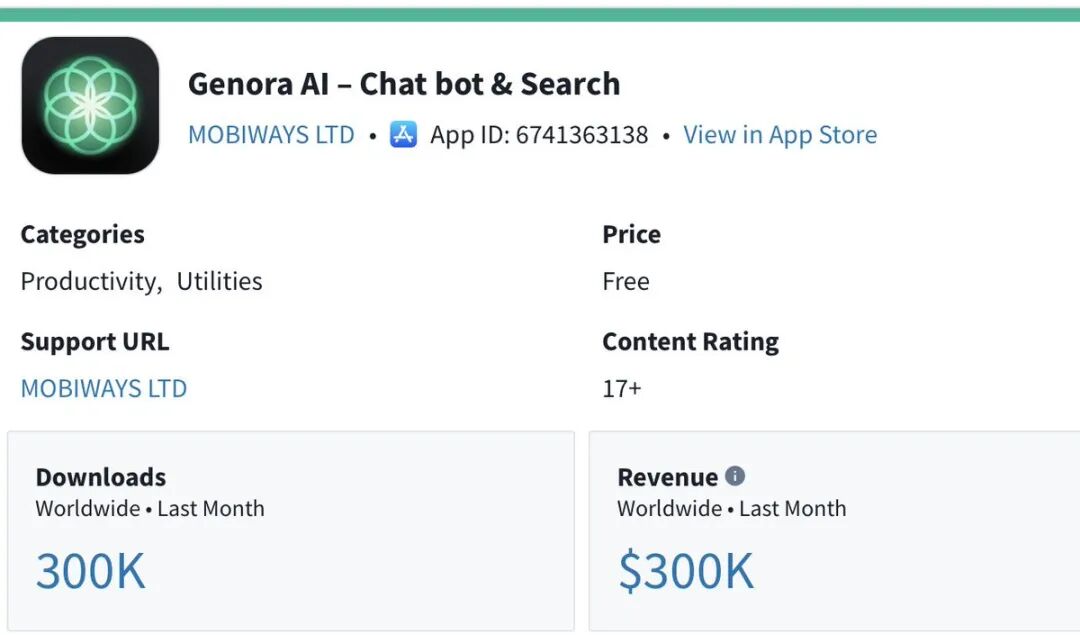Click the Categories label
The height and width of the screenshot is (635, 1080).
[82, 234]
